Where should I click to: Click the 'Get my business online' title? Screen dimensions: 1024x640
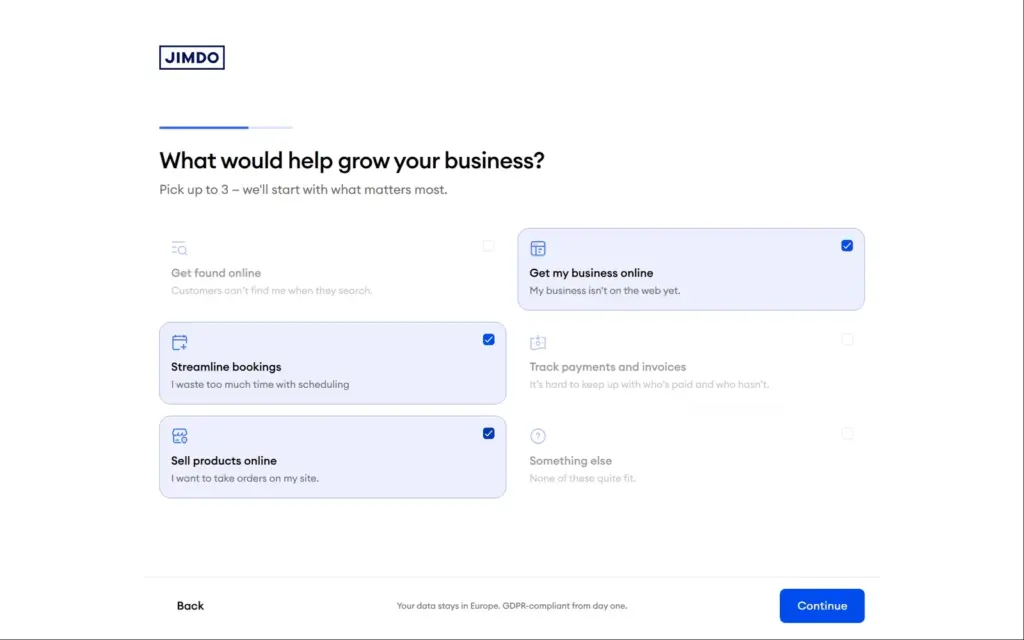point(591,273)
